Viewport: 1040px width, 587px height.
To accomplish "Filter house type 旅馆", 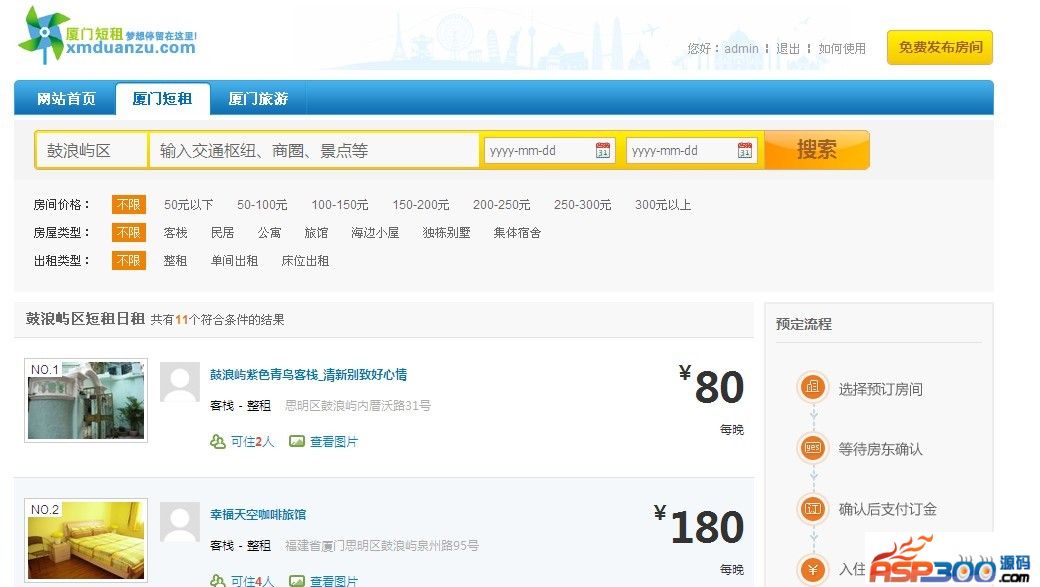I will pyautogui.click(x=316, y=233).
